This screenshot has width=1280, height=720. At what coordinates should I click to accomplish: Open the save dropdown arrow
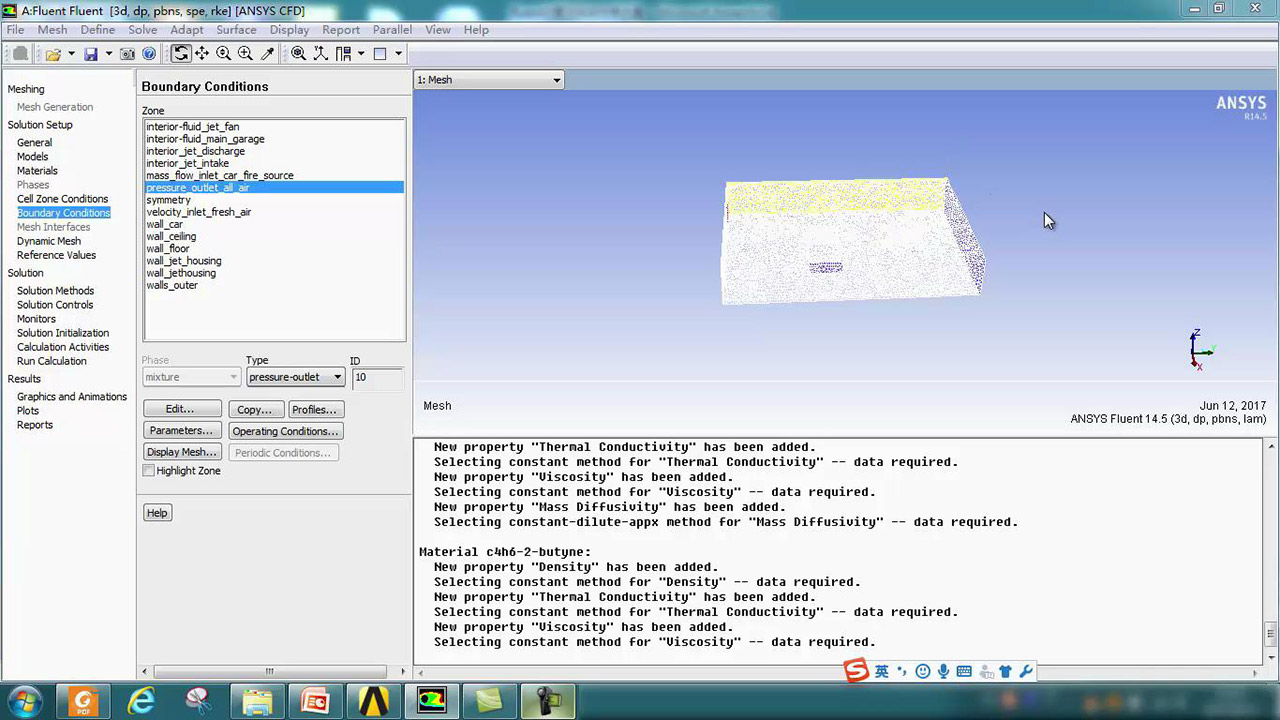(108, 54)
